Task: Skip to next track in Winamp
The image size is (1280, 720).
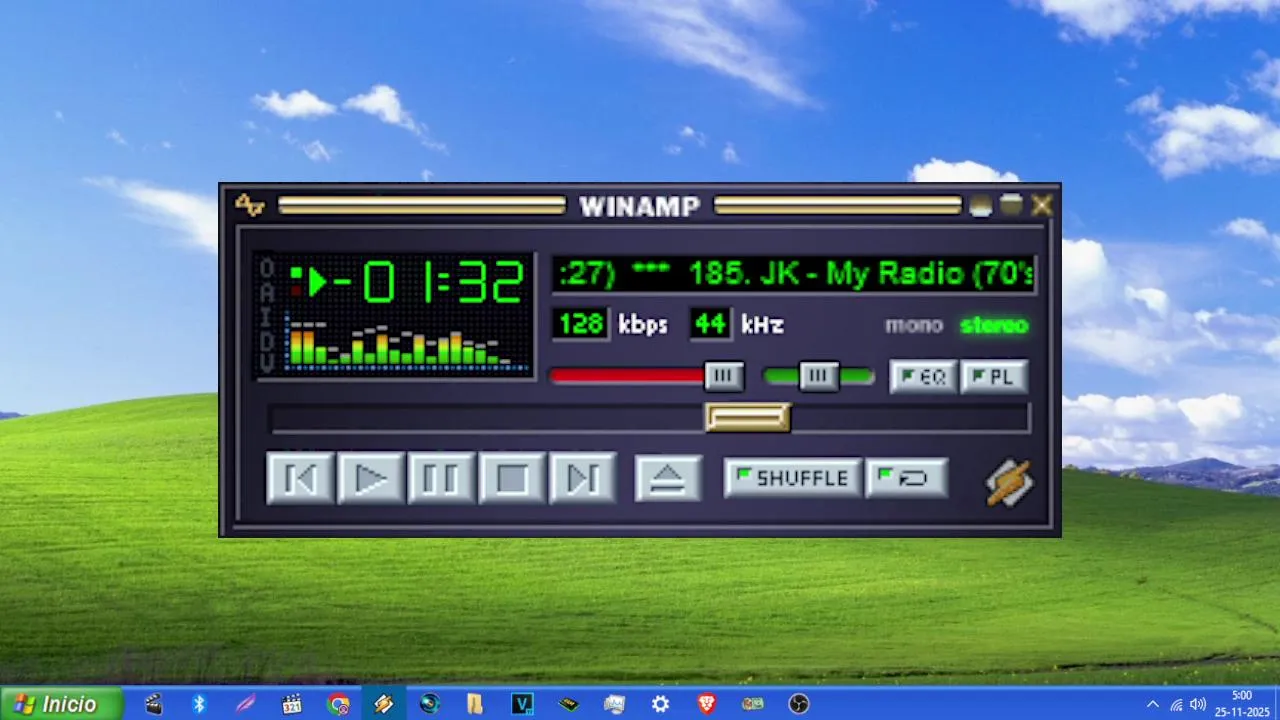Action: coord(583,478)
